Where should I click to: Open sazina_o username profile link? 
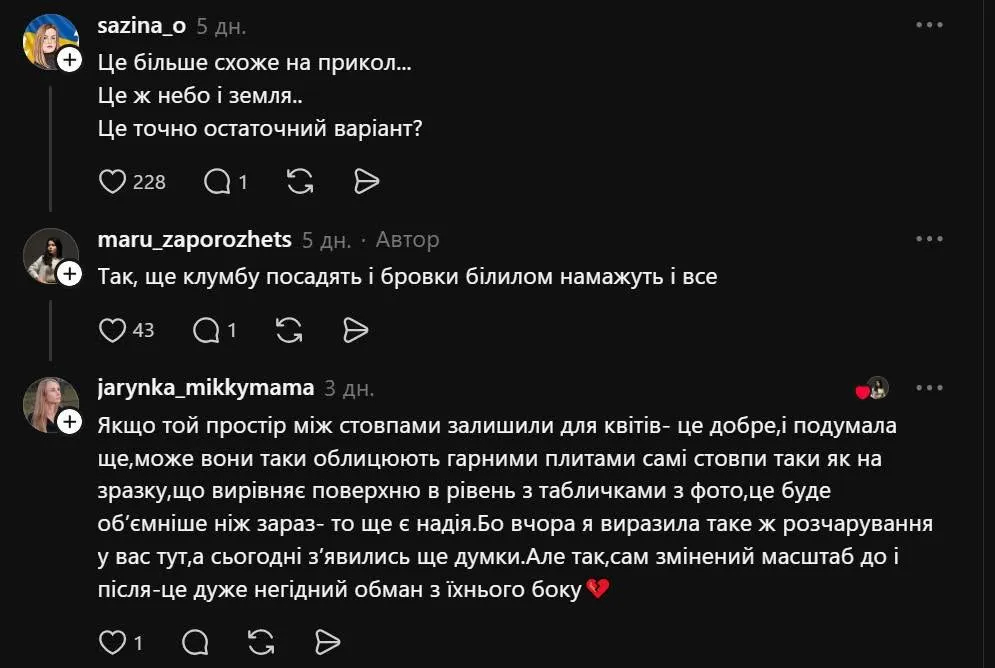coord(142,25)
